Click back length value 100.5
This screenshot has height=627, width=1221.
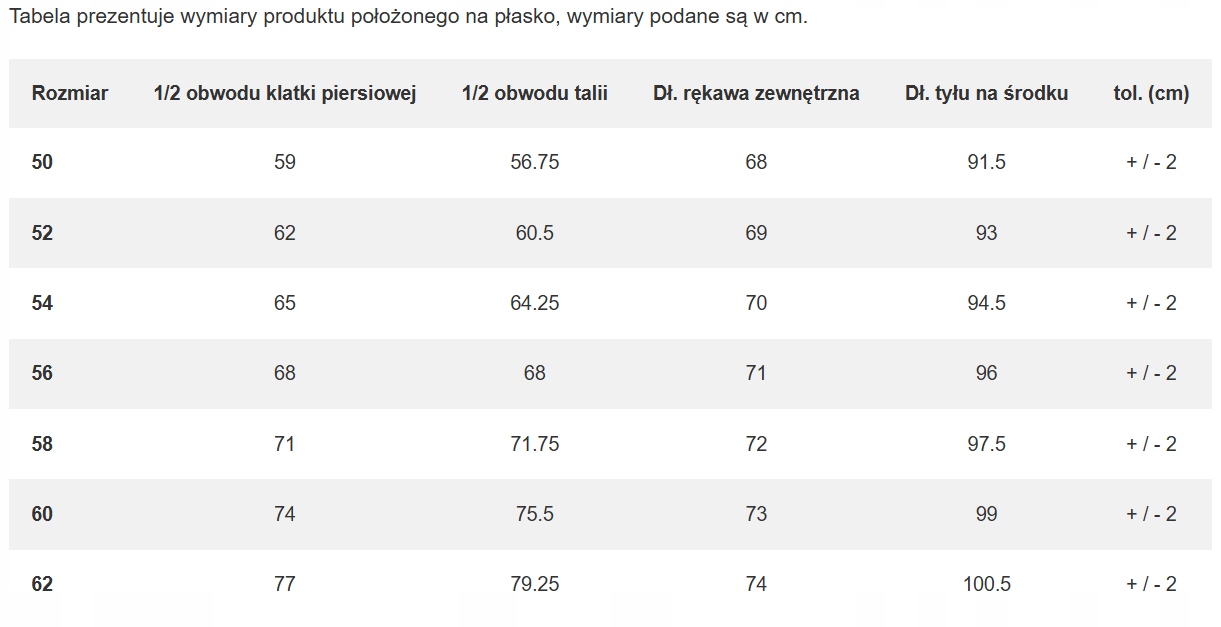click(x=986, y=584)
